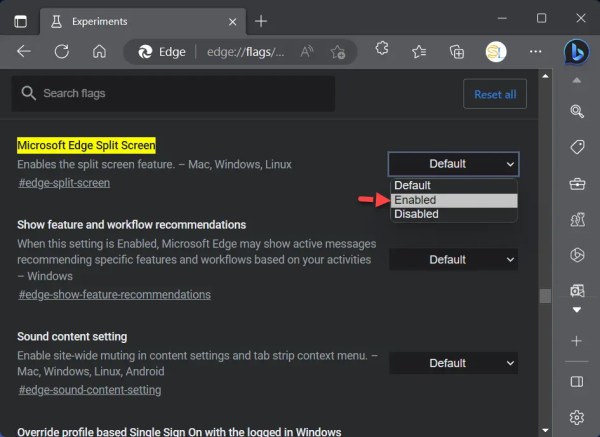The height and width of the screenshot is (437, 600).
Task: Open the Read aloud icon
Action: (307, 51)
